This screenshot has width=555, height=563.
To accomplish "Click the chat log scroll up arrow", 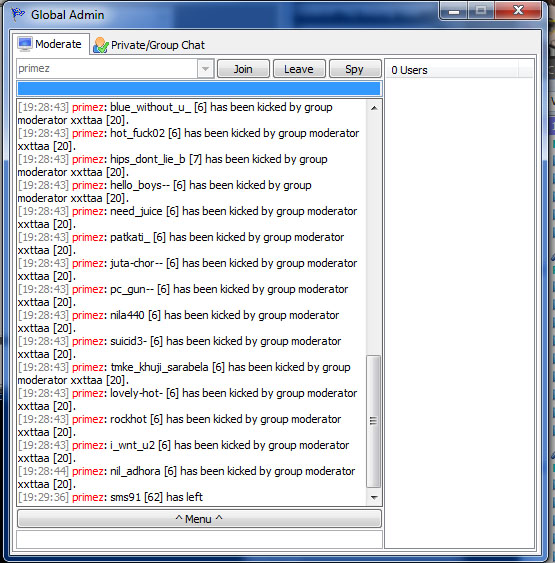I will [374, 108].
